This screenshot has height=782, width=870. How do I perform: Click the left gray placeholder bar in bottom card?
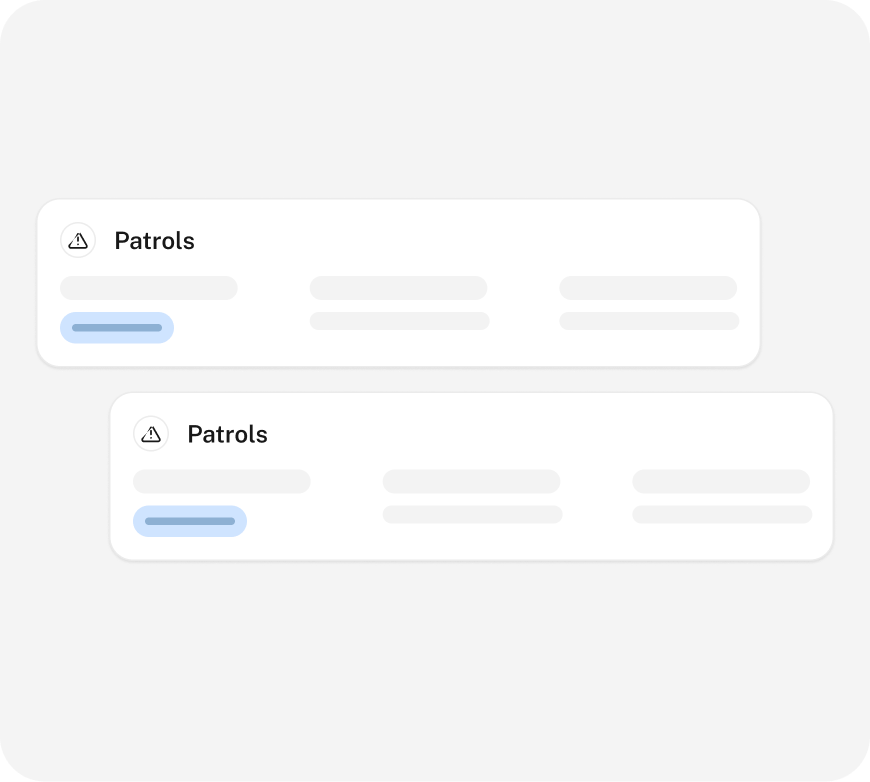pyautogui.click(x=222, y=482)
